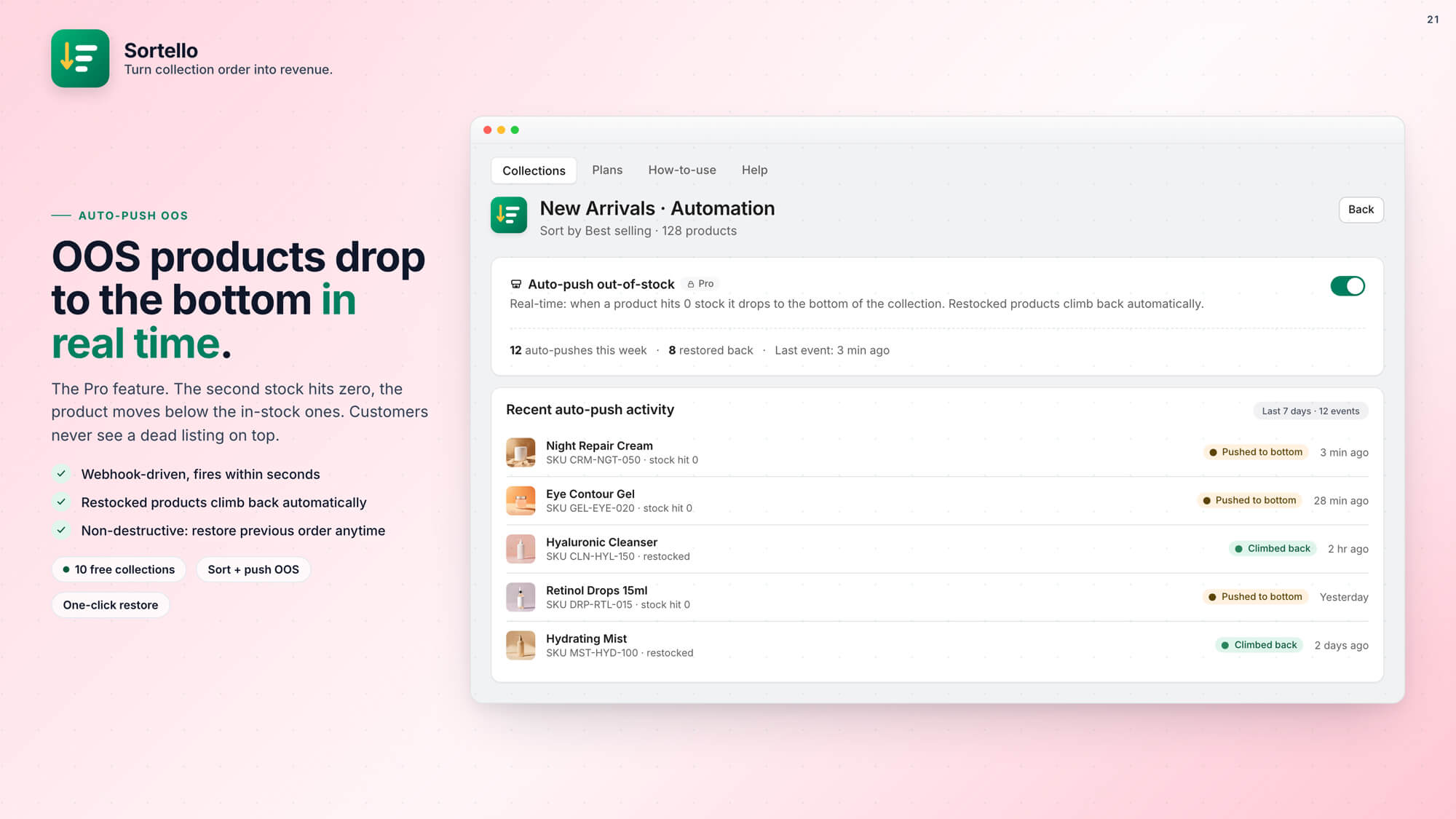Open the Plans tab

pyautogui.click(x=607, y=170)
